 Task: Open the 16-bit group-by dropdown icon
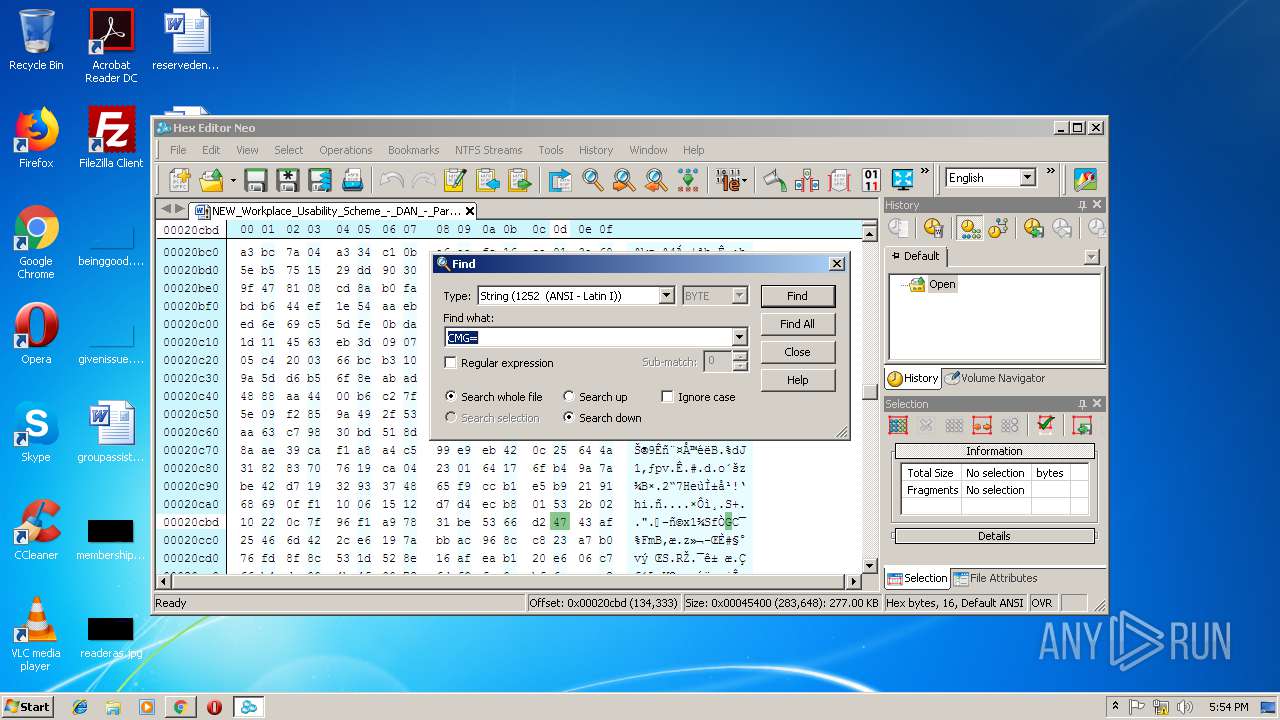click(x=732, y=180)
